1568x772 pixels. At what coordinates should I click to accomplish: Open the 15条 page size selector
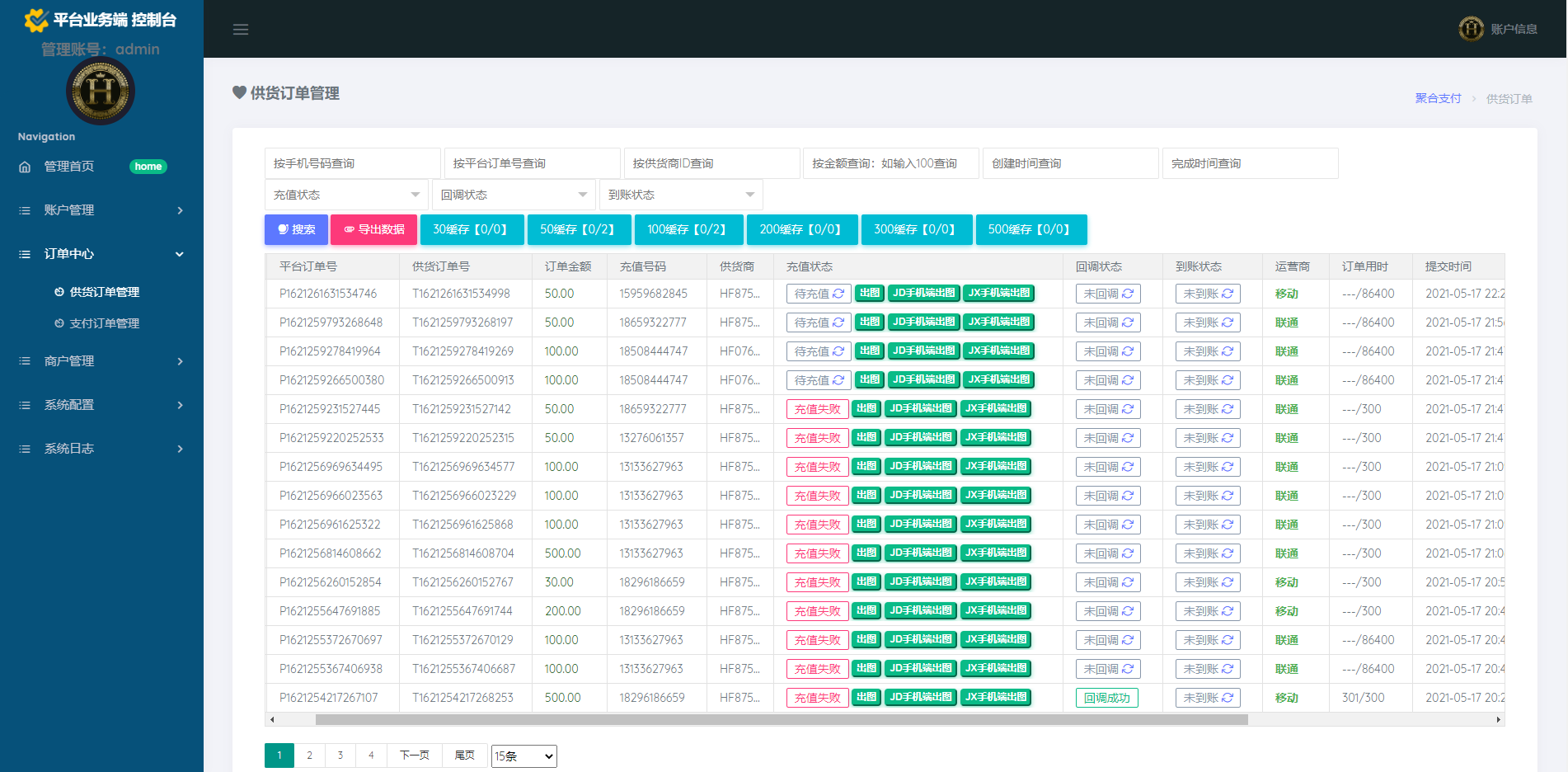pos(523,755)
